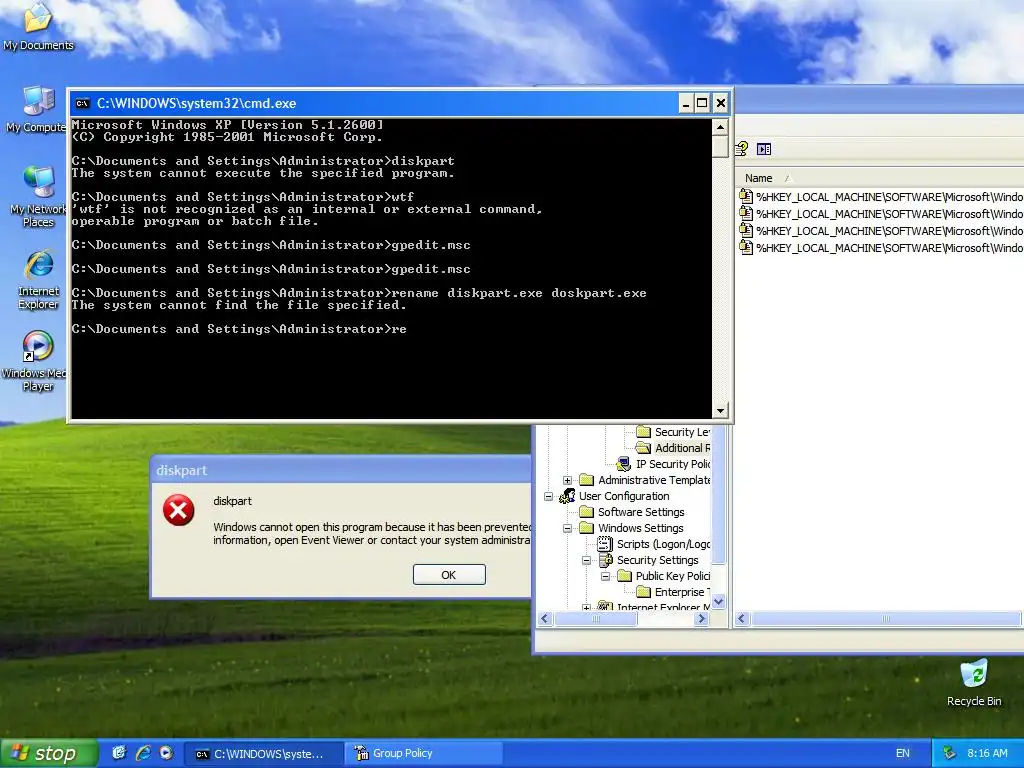Click the cmd.exe title bar system icon
This screenshot has width=1024, height=768.
tap(82, 103)
